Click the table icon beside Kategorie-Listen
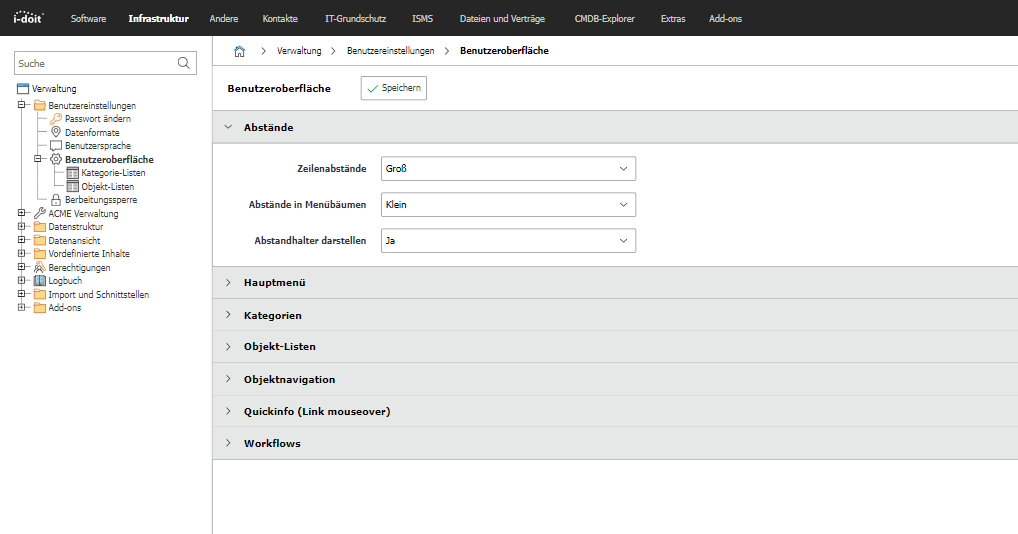Screen dimensions: 1018x534 tap(73, 173)
